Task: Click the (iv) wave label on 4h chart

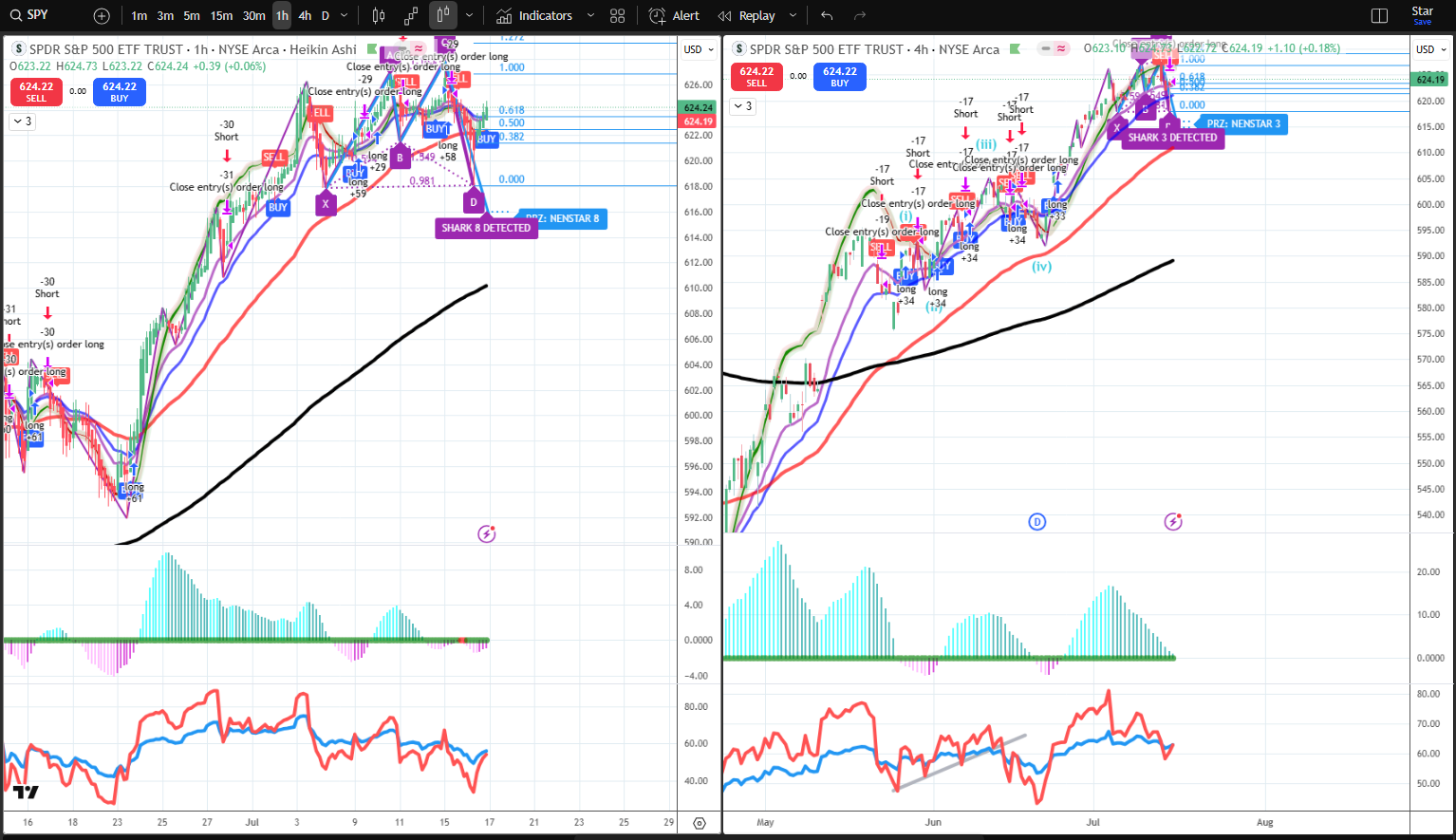Action: [x=1042, y=267]
